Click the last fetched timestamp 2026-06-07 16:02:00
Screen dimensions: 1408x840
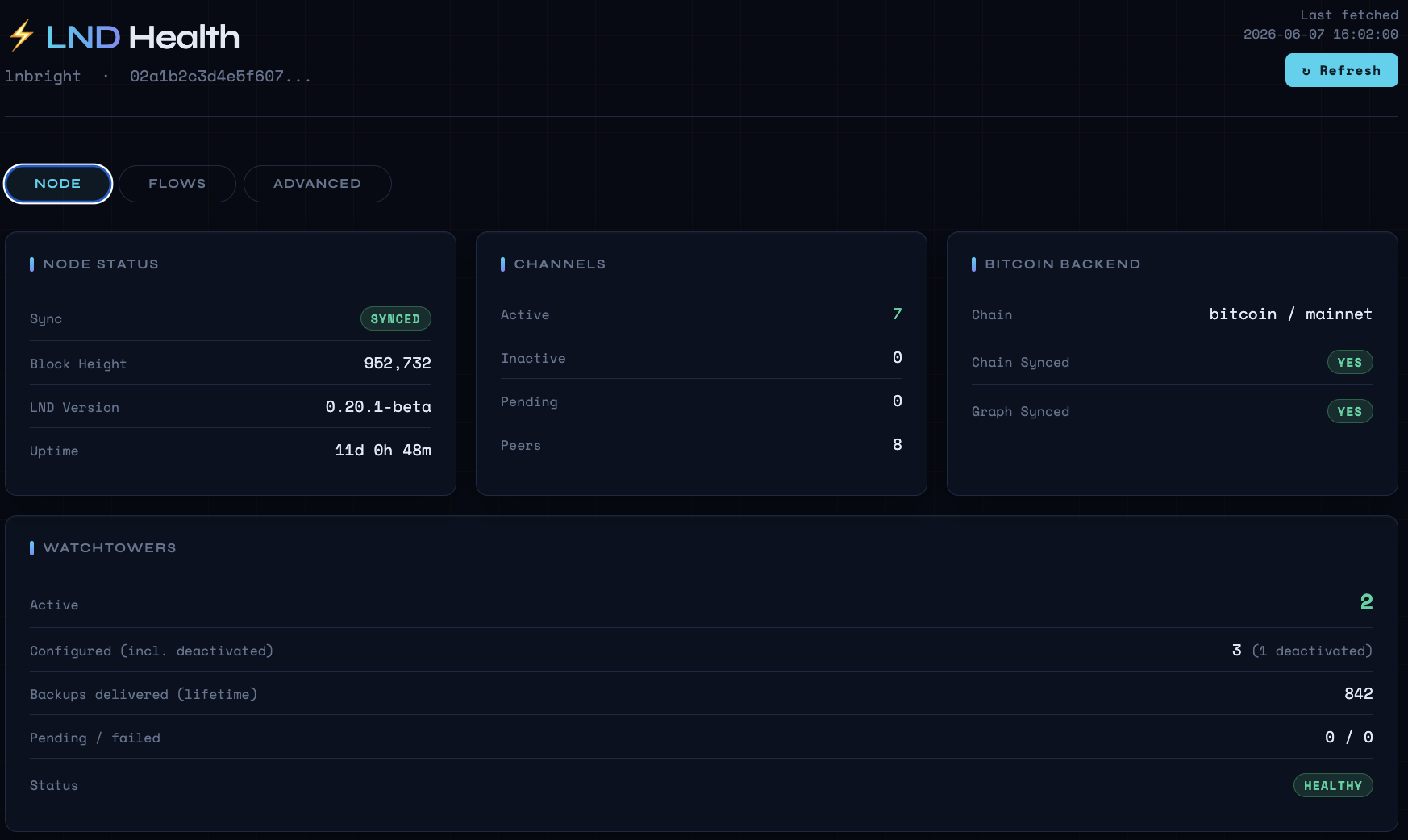tap(1320, 34)
